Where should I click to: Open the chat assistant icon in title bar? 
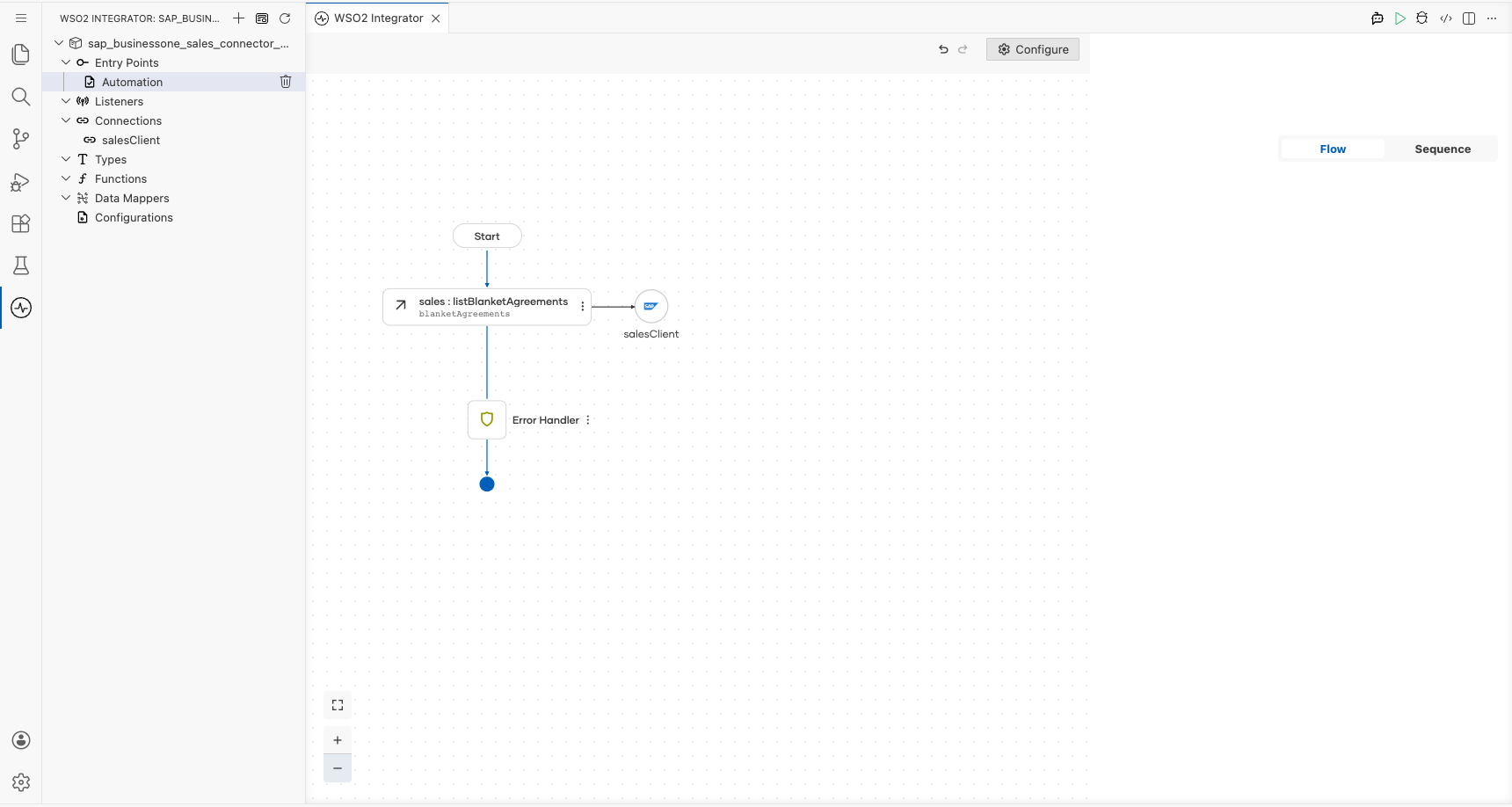pyautogui.click(x=1378, y=18)
